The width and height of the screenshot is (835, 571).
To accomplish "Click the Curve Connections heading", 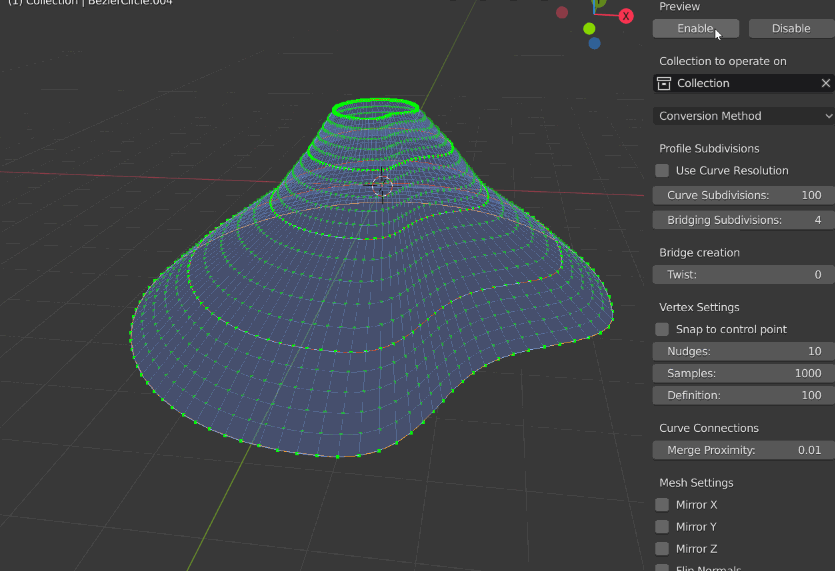I will tap(709, 428).
